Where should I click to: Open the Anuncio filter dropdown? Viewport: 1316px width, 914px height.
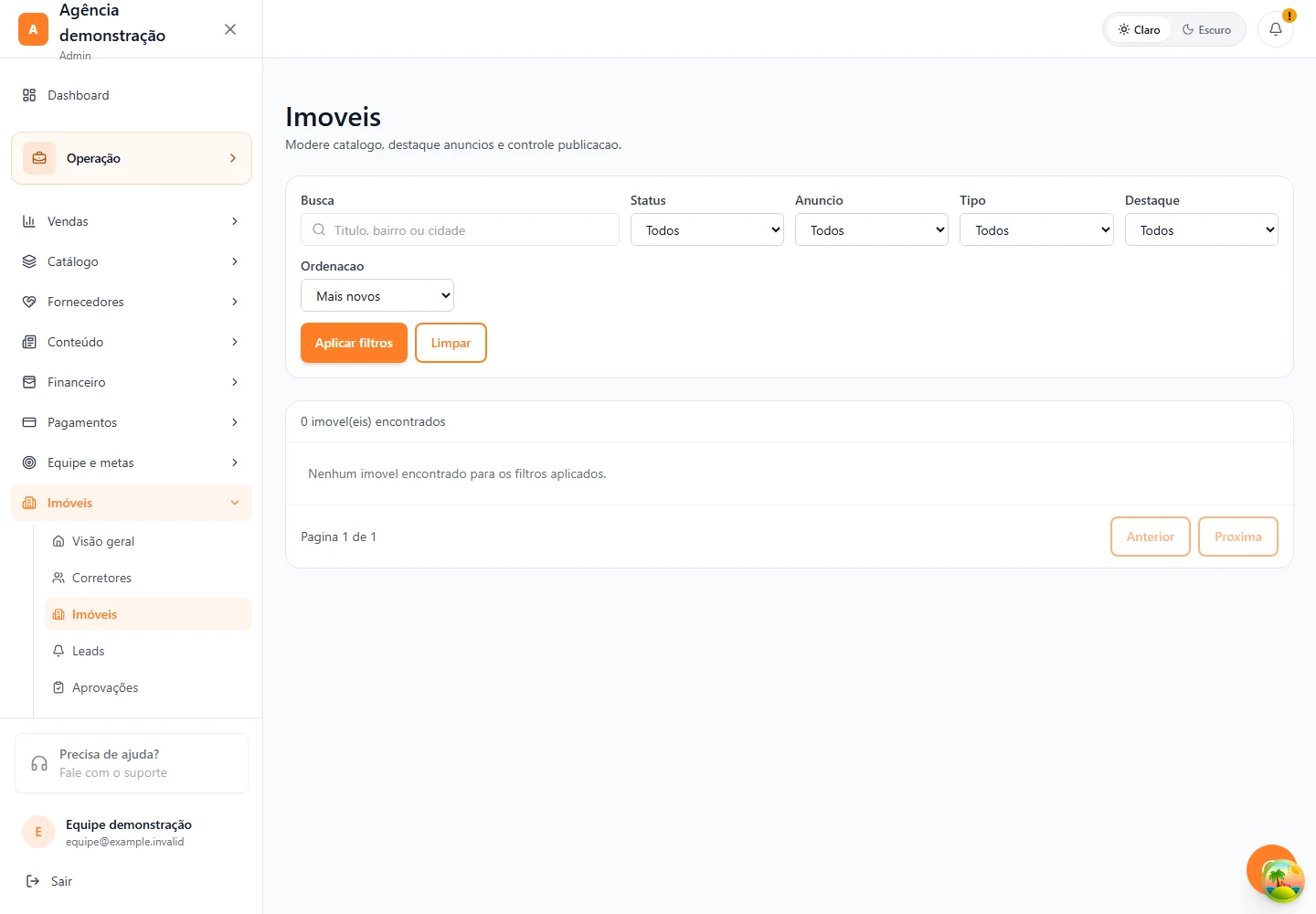pos(872,229)
